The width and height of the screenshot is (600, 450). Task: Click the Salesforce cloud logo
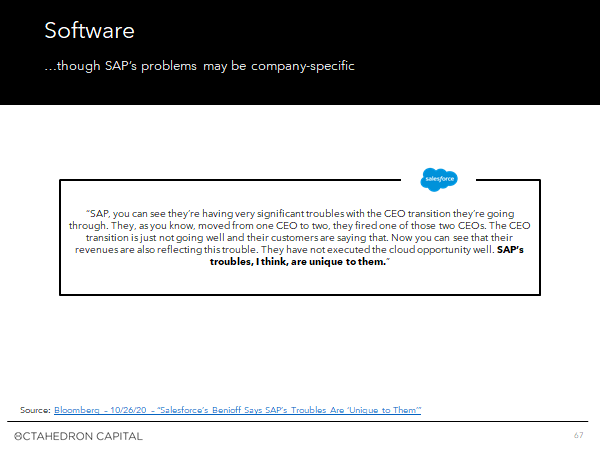point(439,179)
